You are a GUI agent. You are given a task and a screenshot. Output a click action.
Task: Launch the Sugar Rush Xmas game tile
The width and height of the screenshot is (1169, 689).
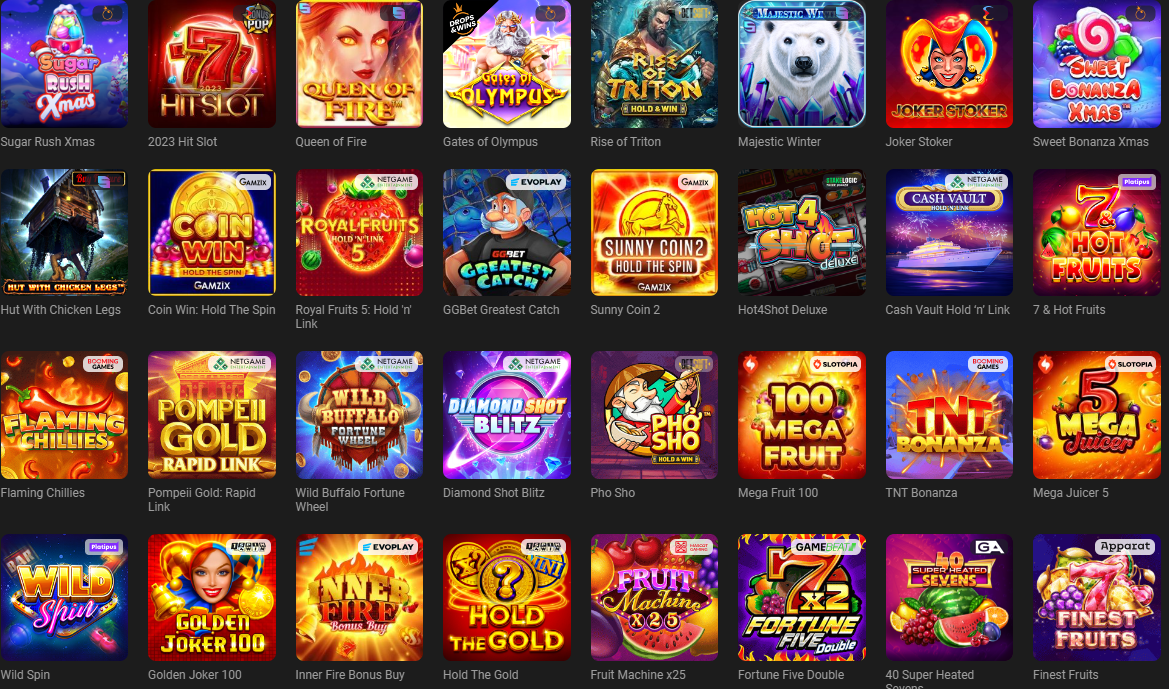point(64,64)
